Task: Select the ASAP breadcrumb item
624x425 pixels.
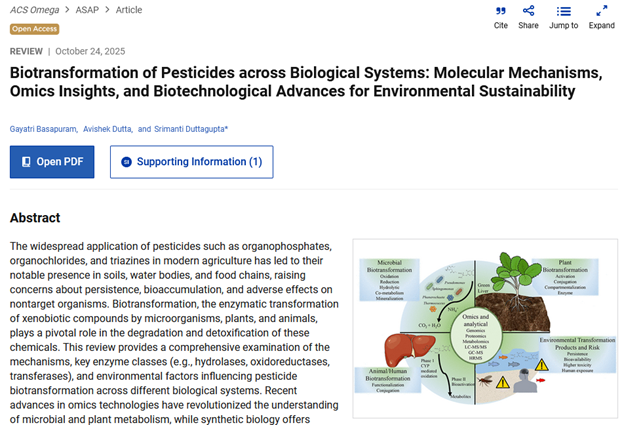Action: [88, 10]
